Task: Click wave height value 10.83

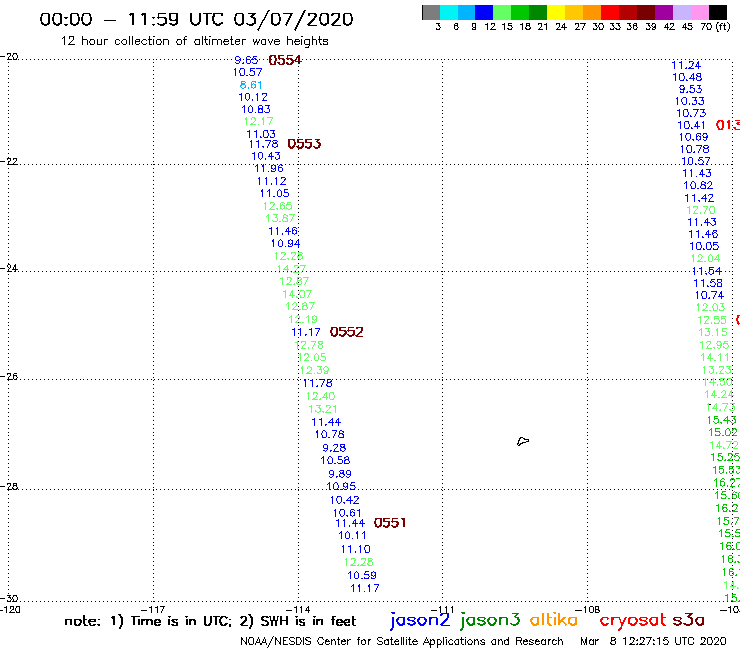Action: click(x=256, y=109)
